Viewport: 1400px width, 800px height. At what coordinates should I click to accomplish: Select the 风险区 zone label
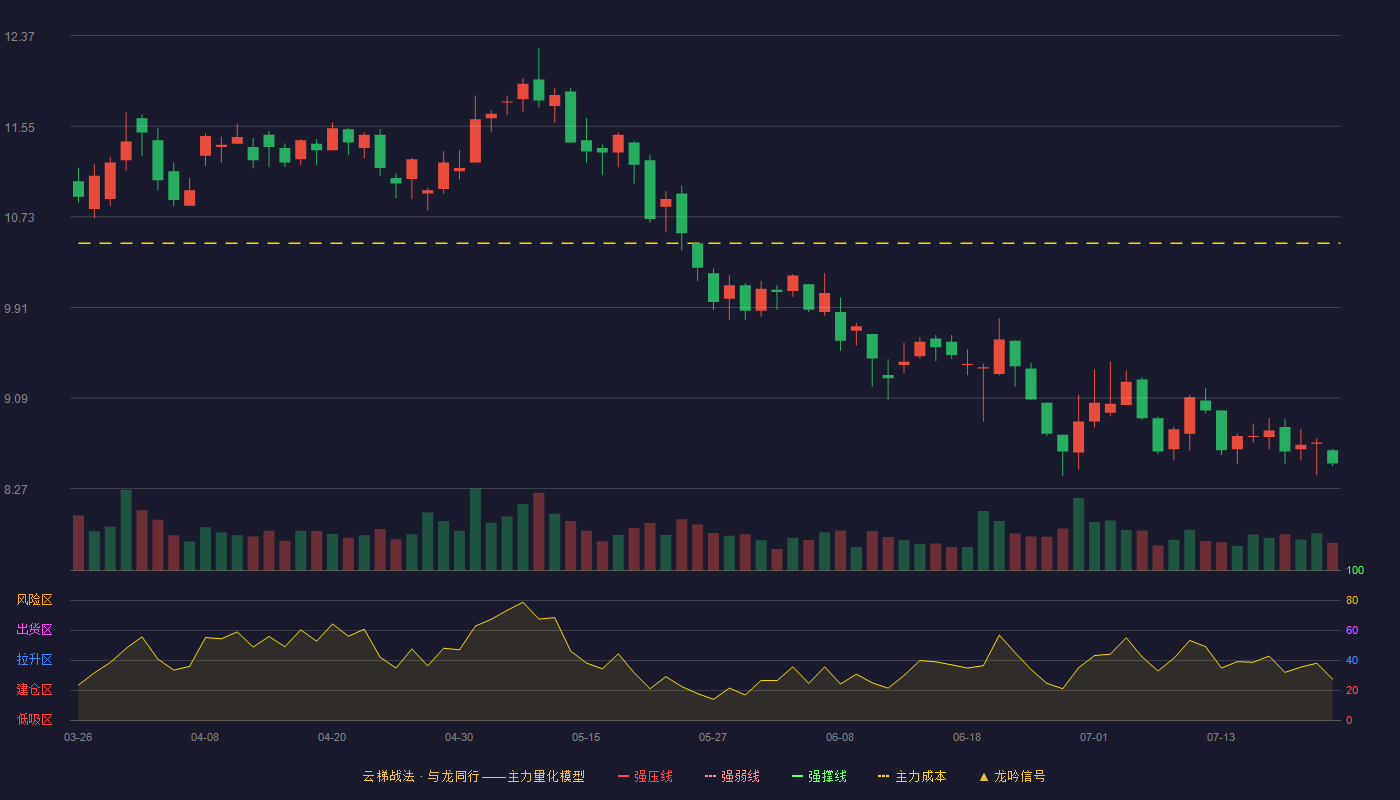coord(34,600)
